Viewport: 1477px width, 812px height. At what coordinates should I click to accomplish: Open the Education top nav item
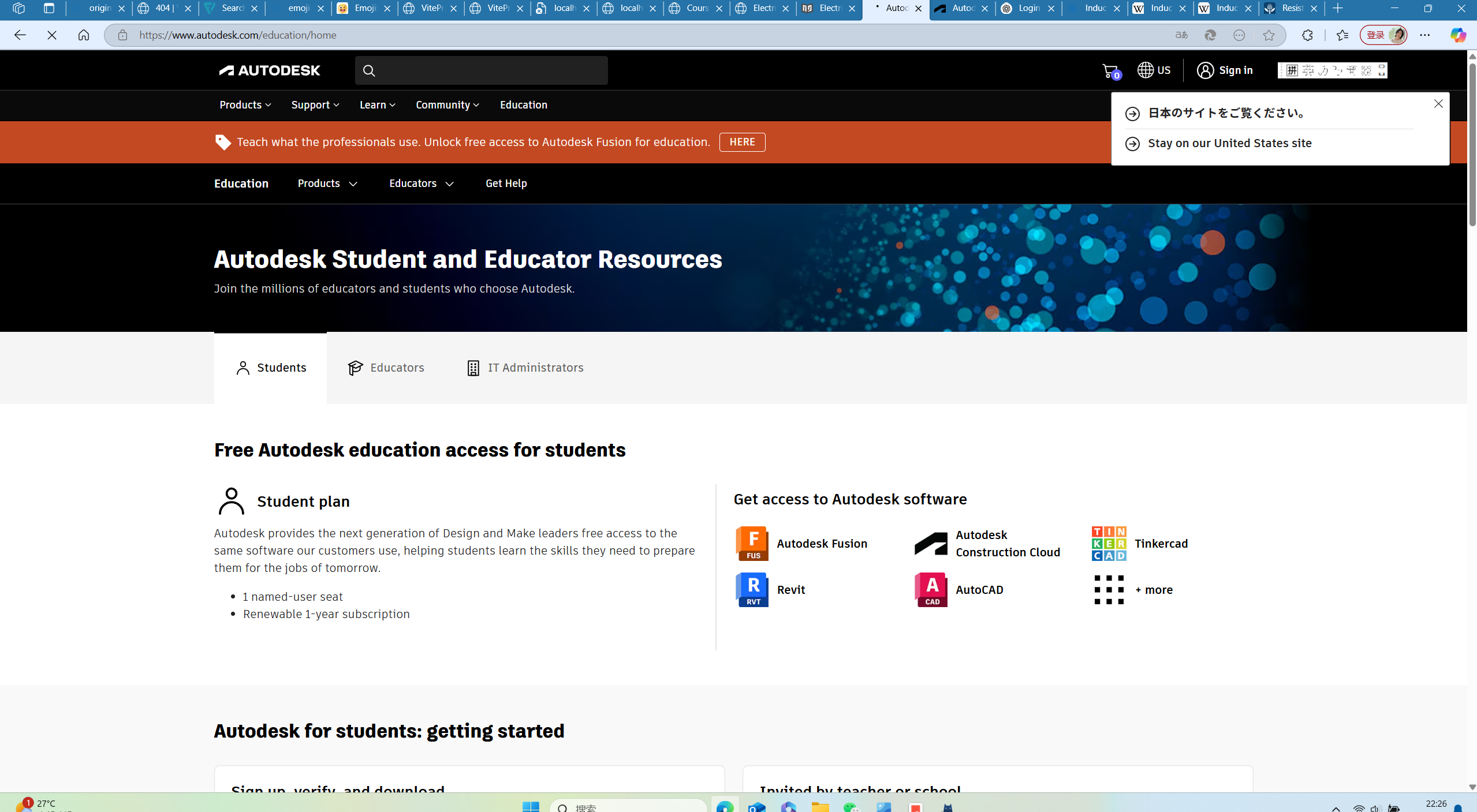[x=523, y=105]
